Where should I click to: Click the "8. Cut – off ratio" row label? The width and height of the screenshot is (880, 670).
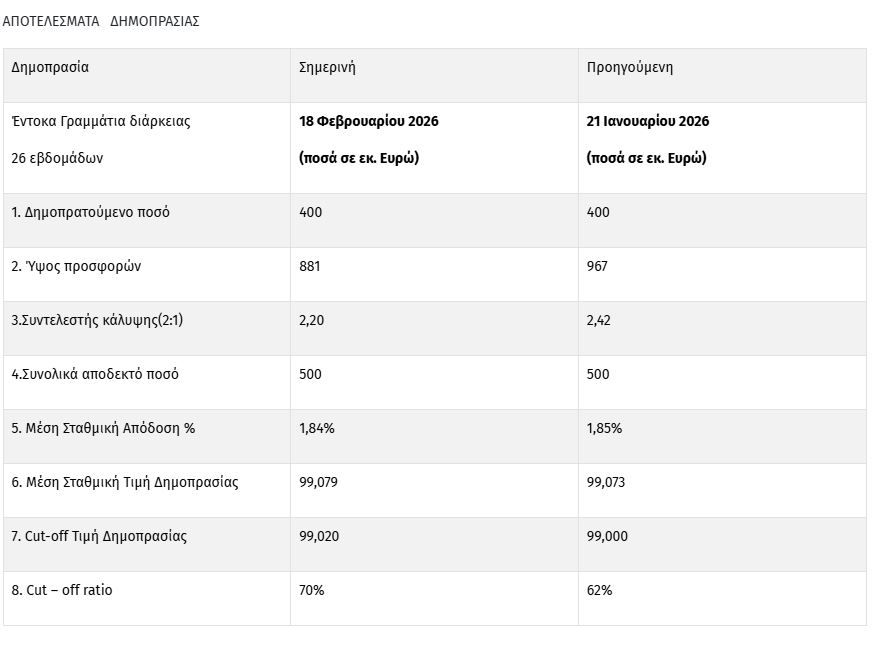point(62,590)
